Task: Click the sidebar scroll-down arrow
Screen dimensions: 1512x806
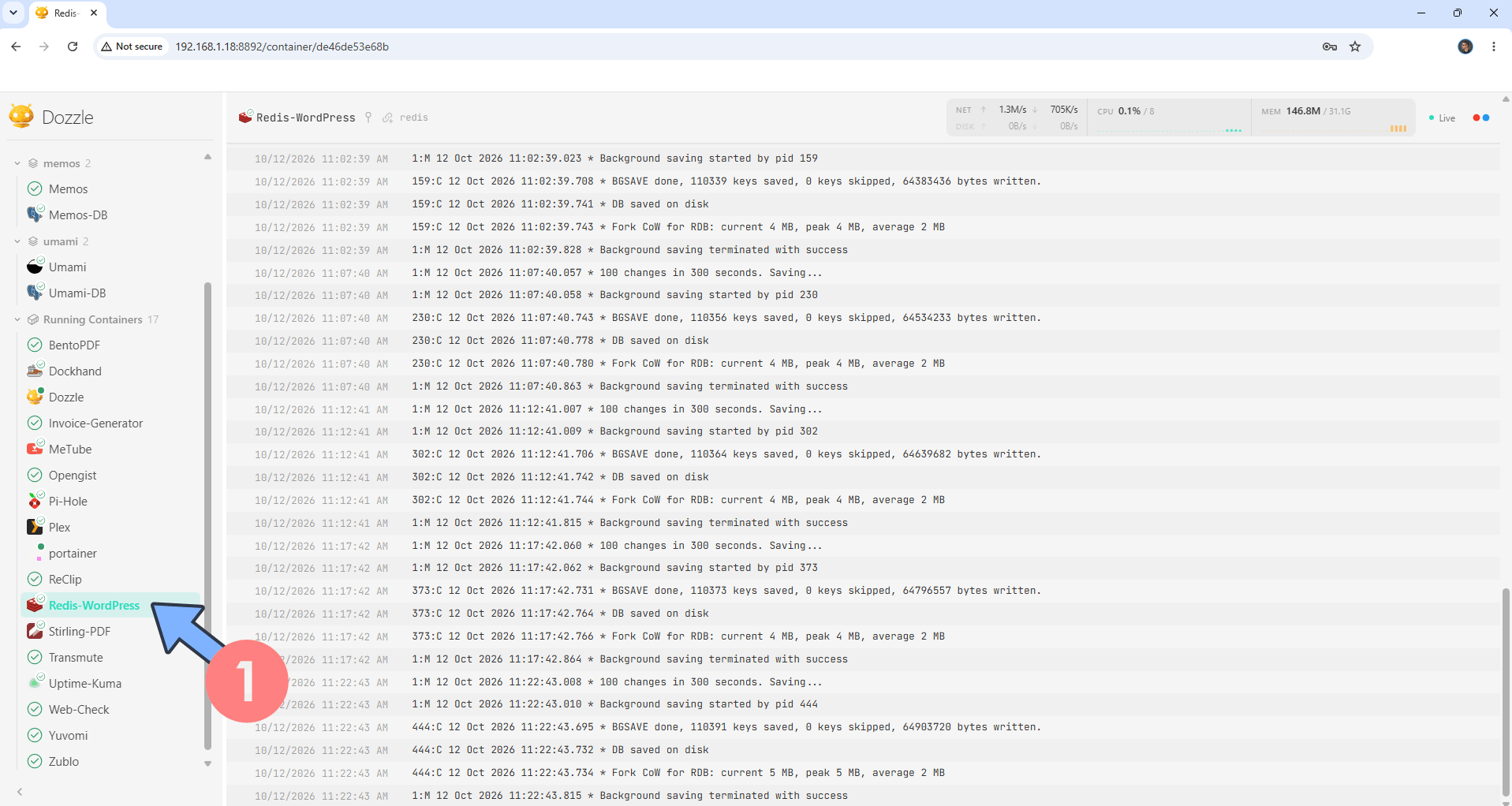Action: [x=208, y=763]
